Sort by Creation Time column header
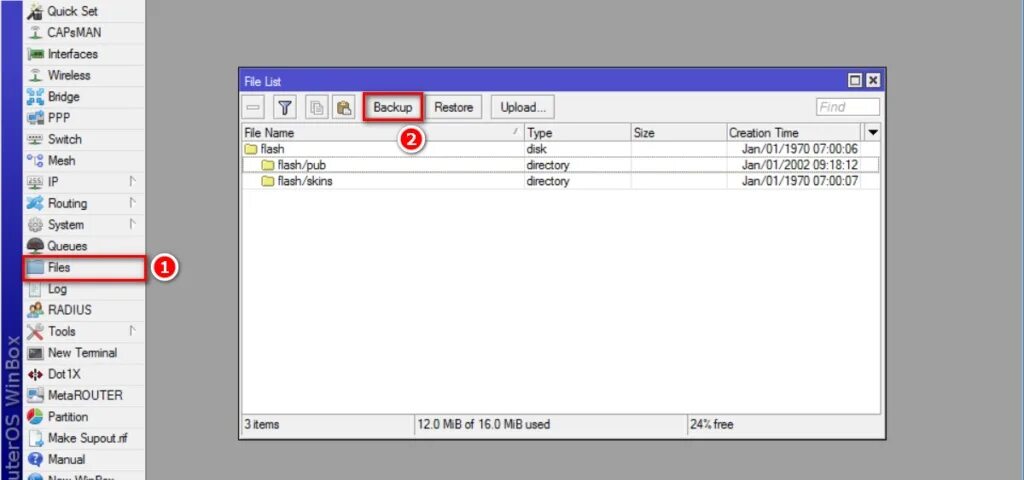 pos(793,133)
